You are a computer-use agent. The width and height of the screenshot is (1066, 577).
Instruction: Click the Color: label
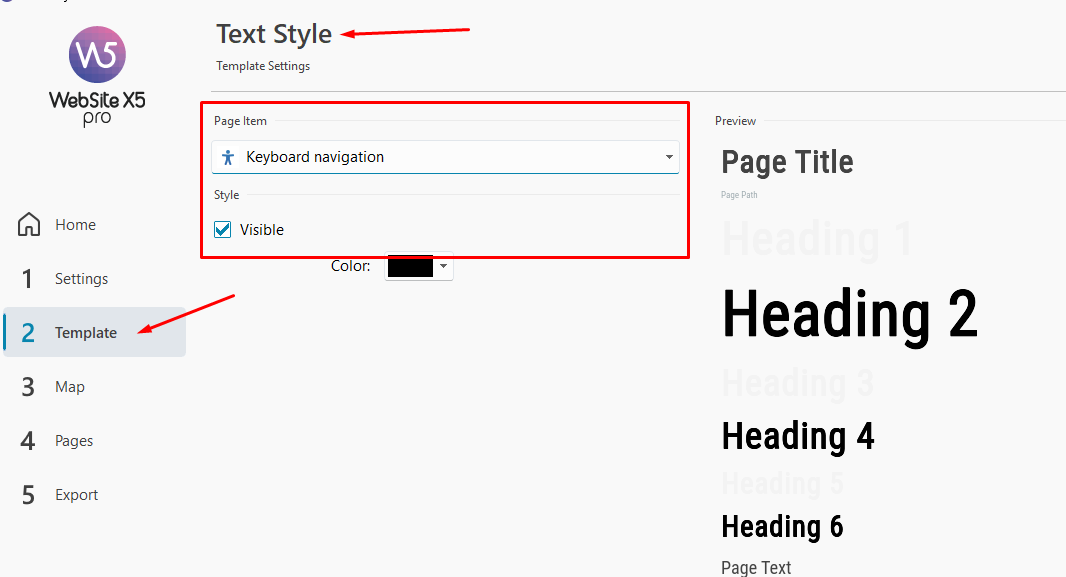[350, 266]
